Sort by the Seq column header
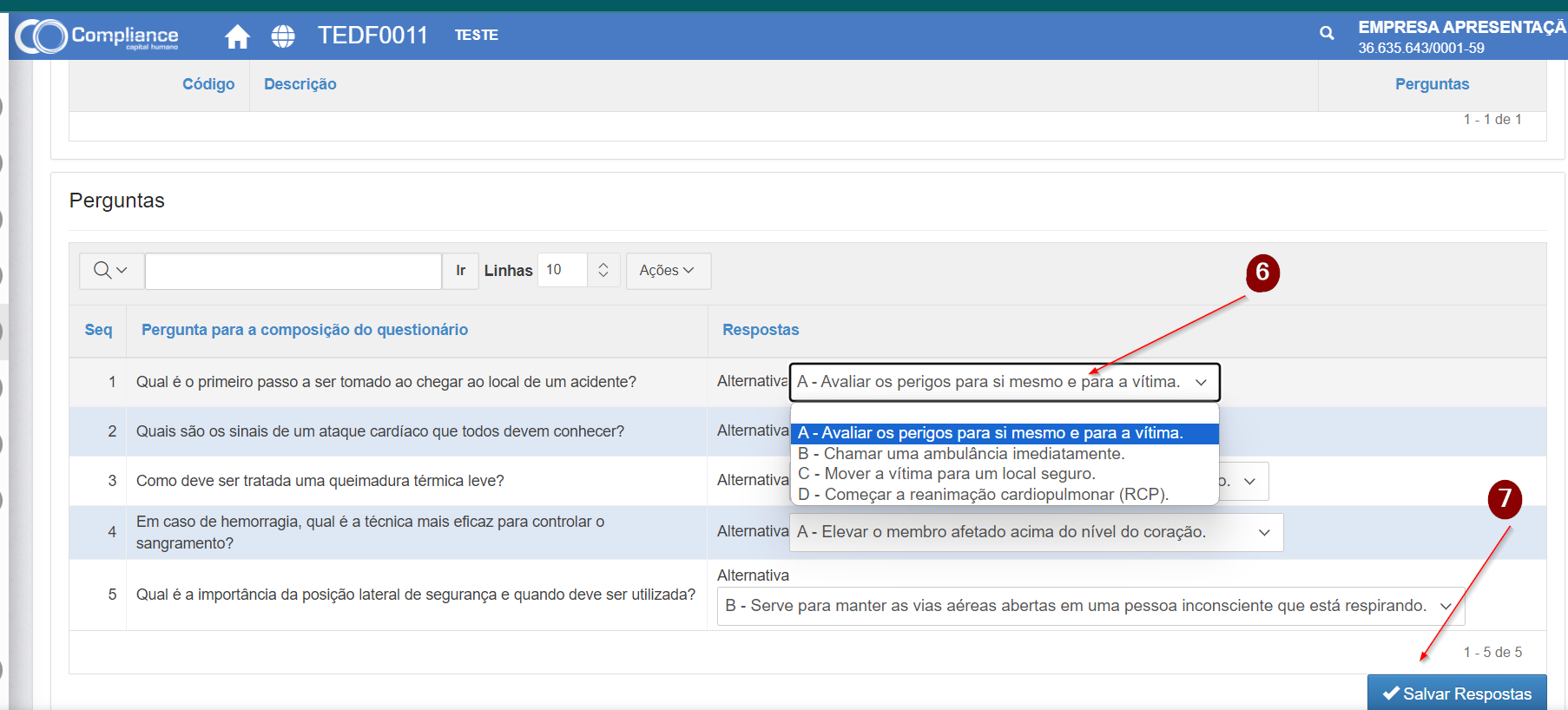This screenshot has width=1568, height=710. pyautogui.click(x=98, y=330)
